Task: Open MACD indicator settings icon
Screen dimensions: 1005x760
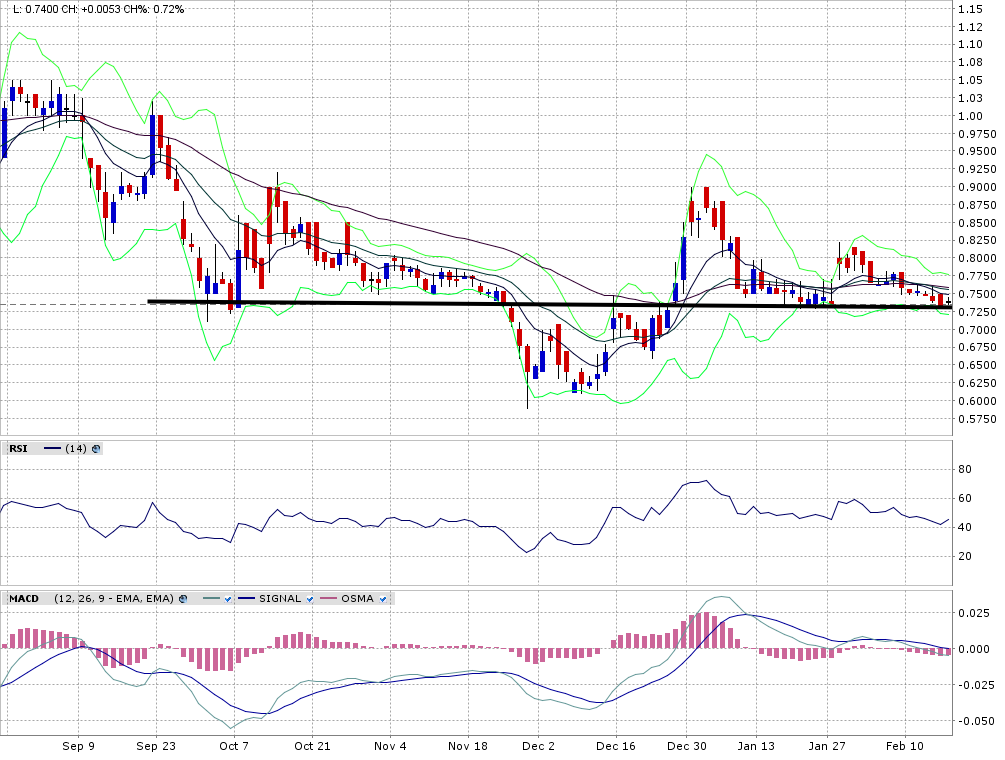Action: point(183,599)
